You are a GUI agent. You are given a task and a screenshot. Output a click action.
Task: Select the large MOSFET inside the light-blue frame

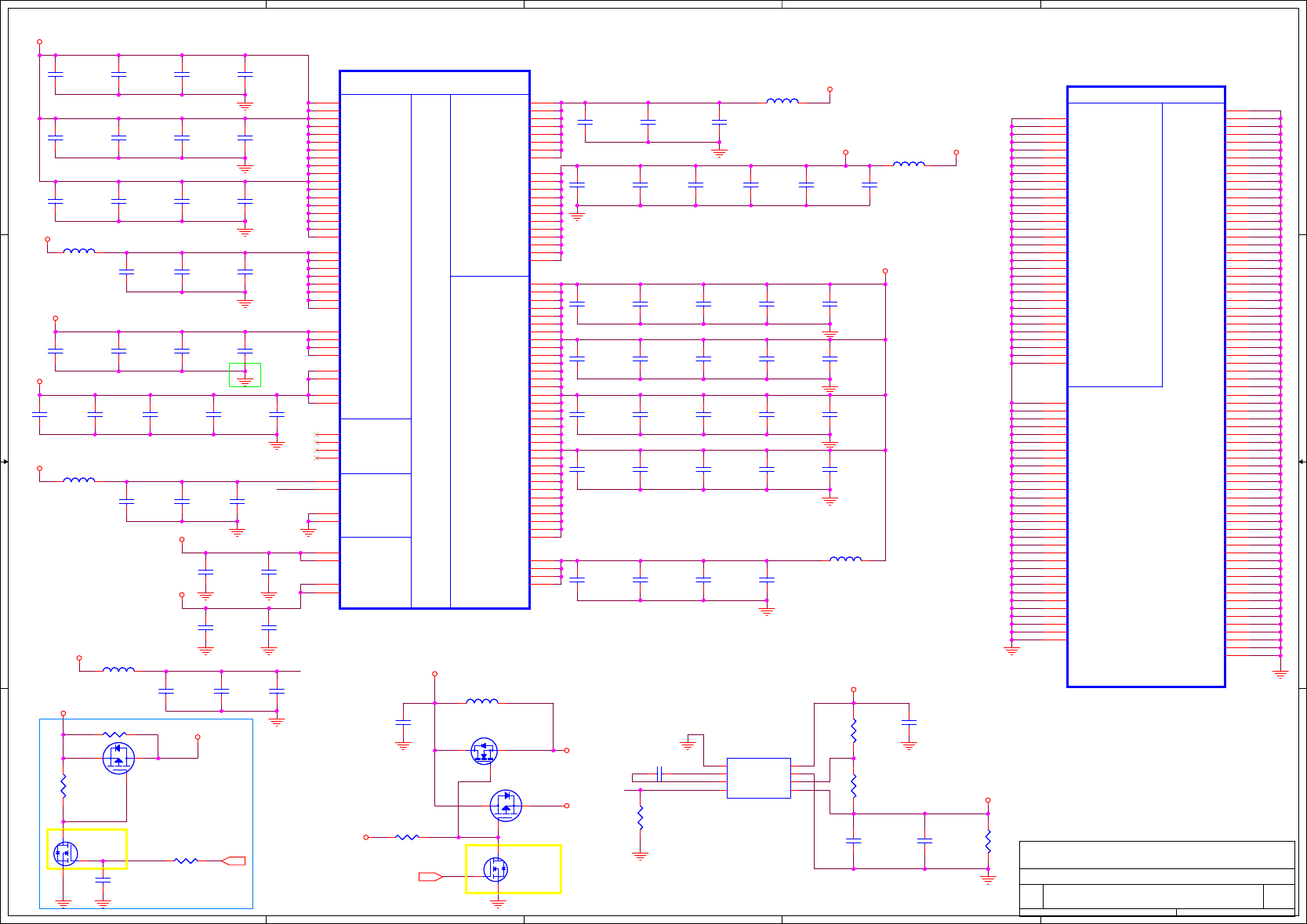click(118, 758)
